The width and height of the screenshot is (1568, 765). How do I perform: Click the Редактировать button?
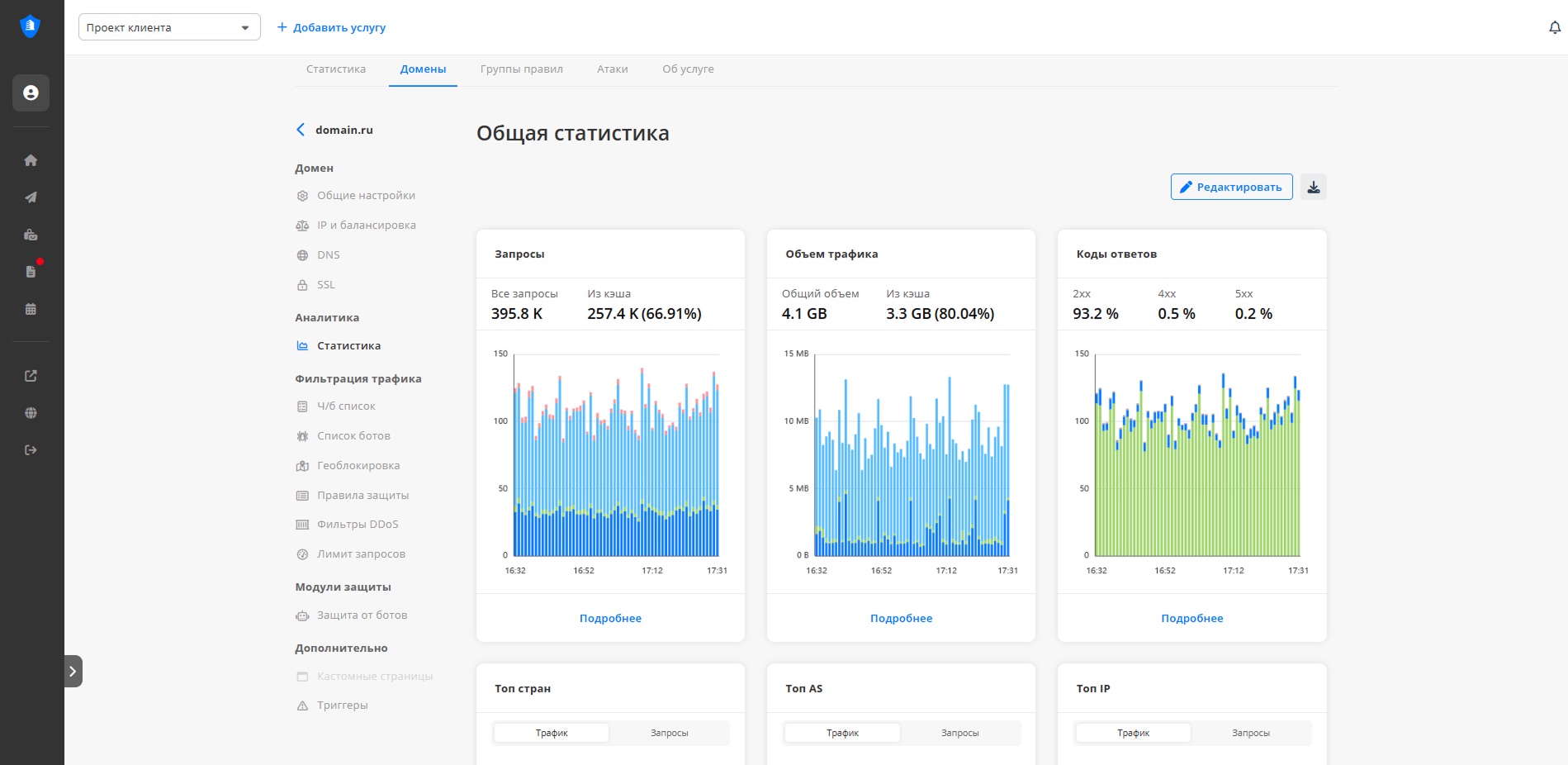coord(1231,188)
